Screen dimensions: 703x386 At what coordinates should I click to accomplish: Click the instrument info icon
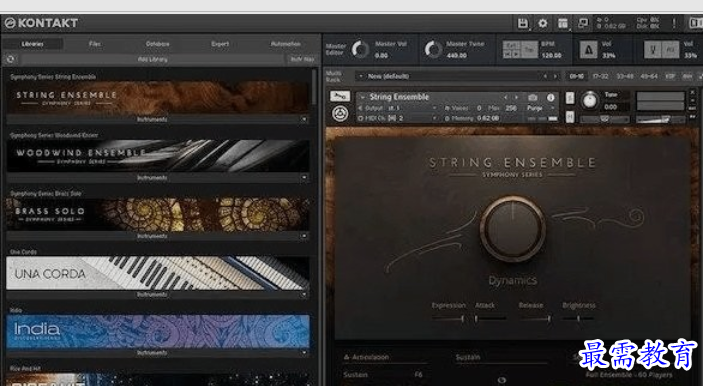click(x=551, y=97)
